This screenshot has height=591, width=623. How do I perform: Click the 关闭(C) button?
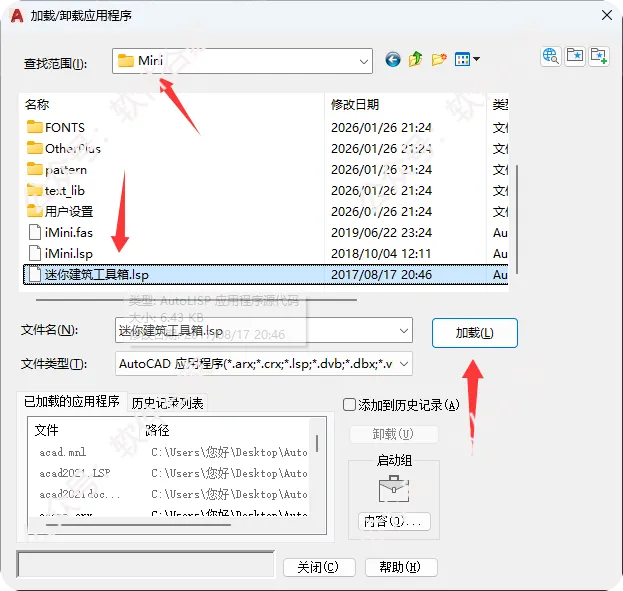click(x=319, y=567)
